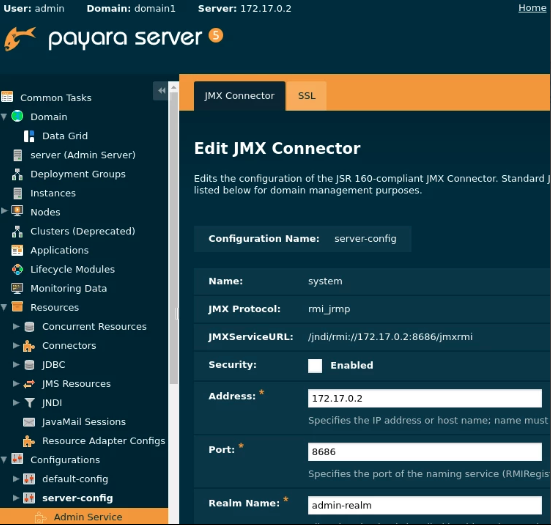Expand the server-config node
The height and width of the screenshot is (525, 551).
point(16,498)
